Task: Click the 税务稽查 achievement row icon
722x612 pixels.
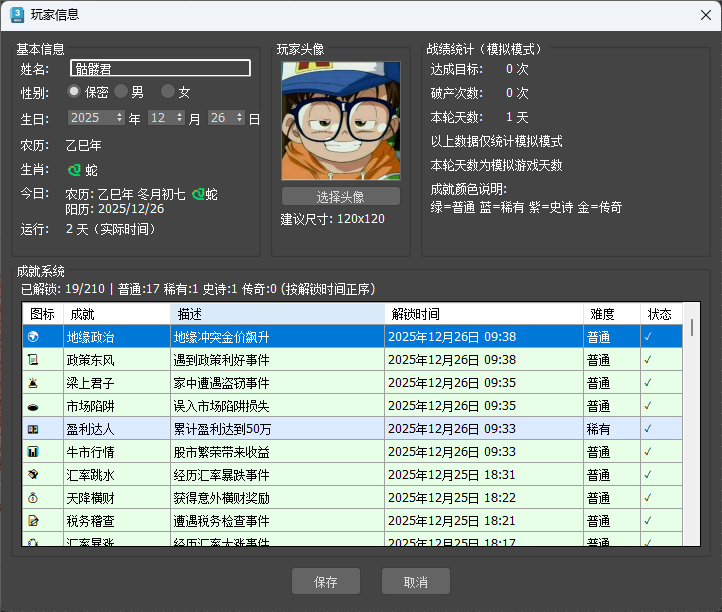Action: point(33,521)
